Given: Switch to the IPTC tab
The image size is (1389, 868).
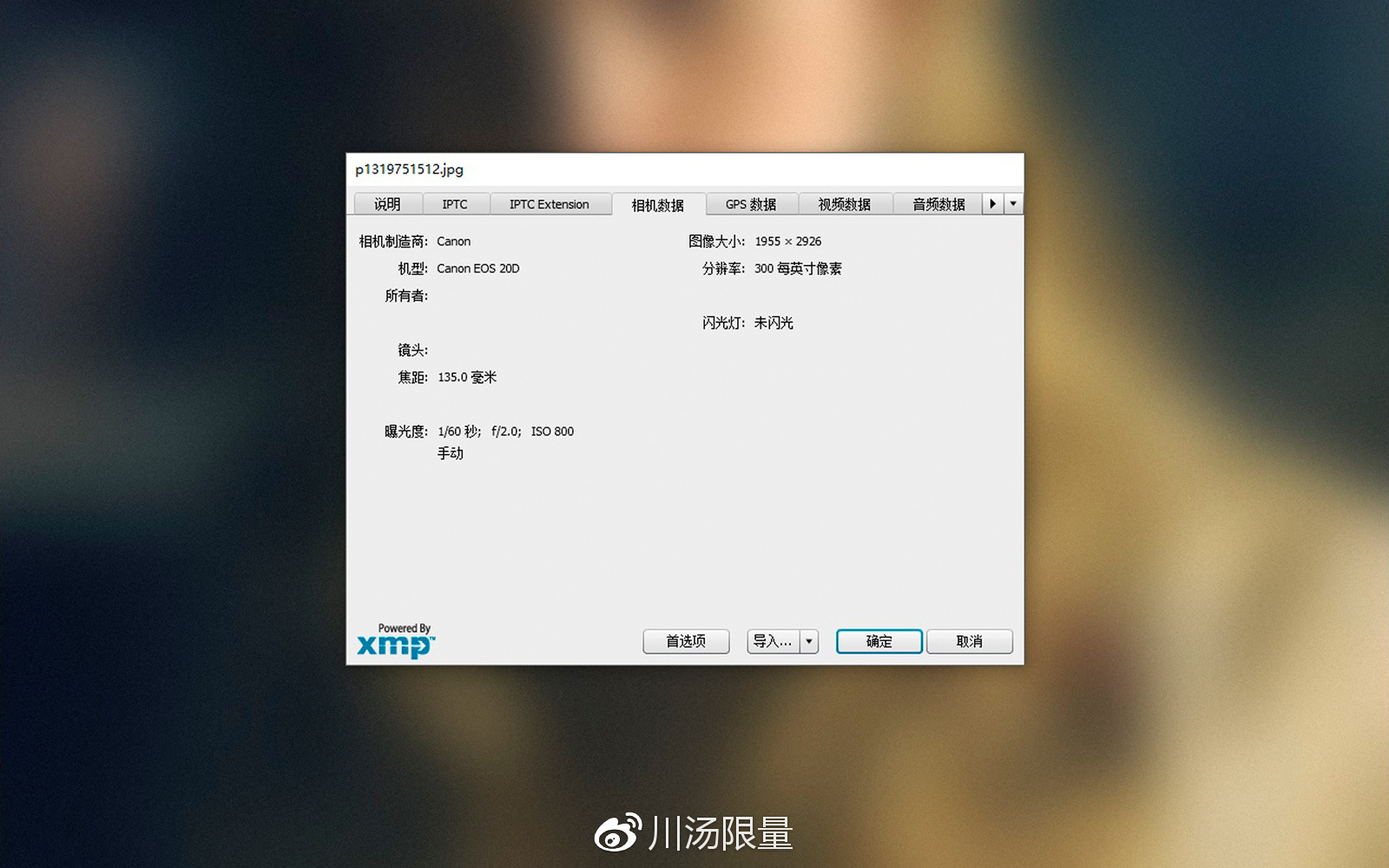Looking at the screenshot, I should pos(455,204).
